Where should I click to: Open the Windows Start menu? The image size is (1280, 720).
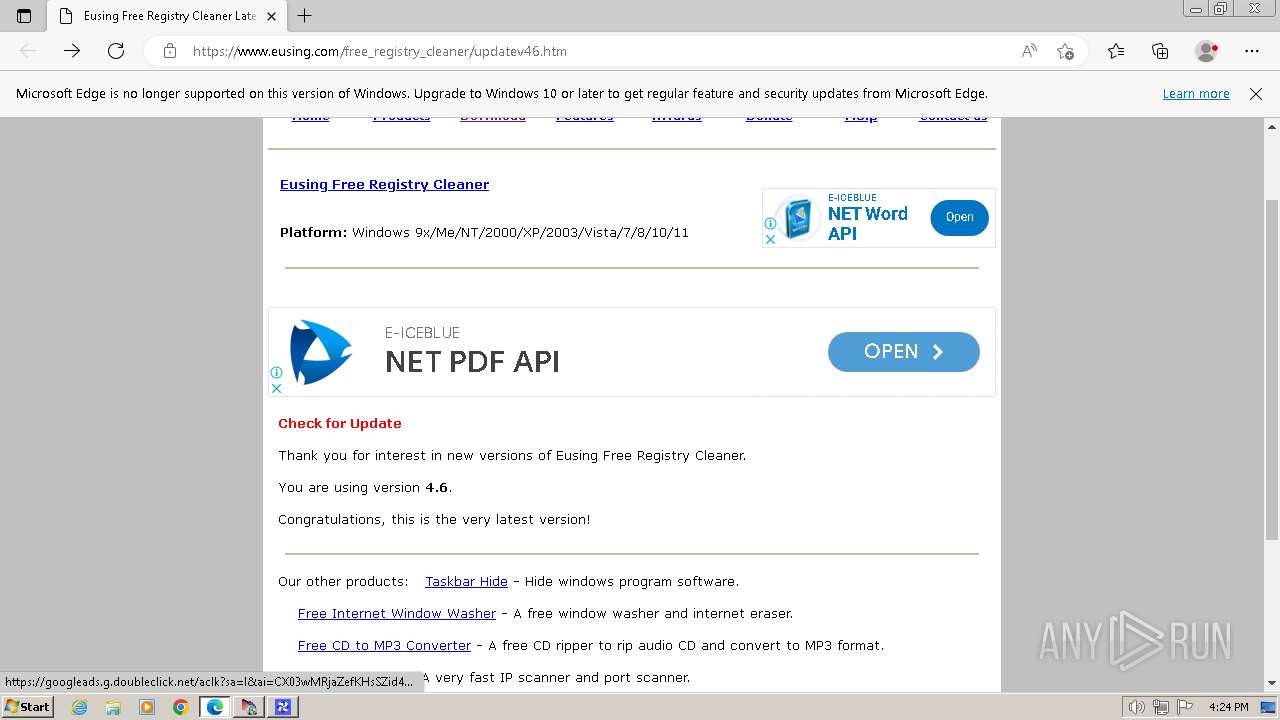pos(27,707)
